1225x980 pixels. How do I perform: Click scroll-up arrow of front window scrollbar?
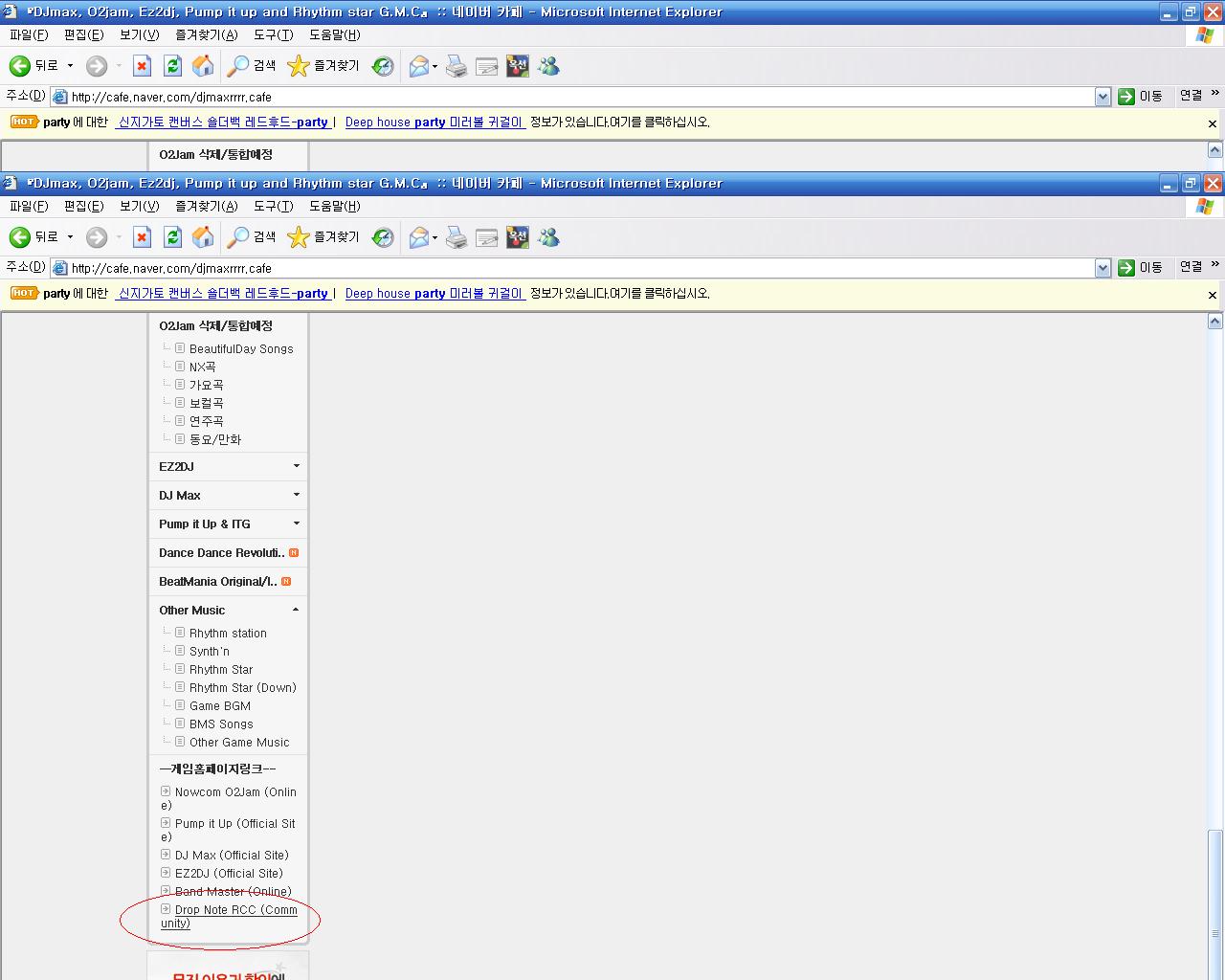pos(1215,322)
